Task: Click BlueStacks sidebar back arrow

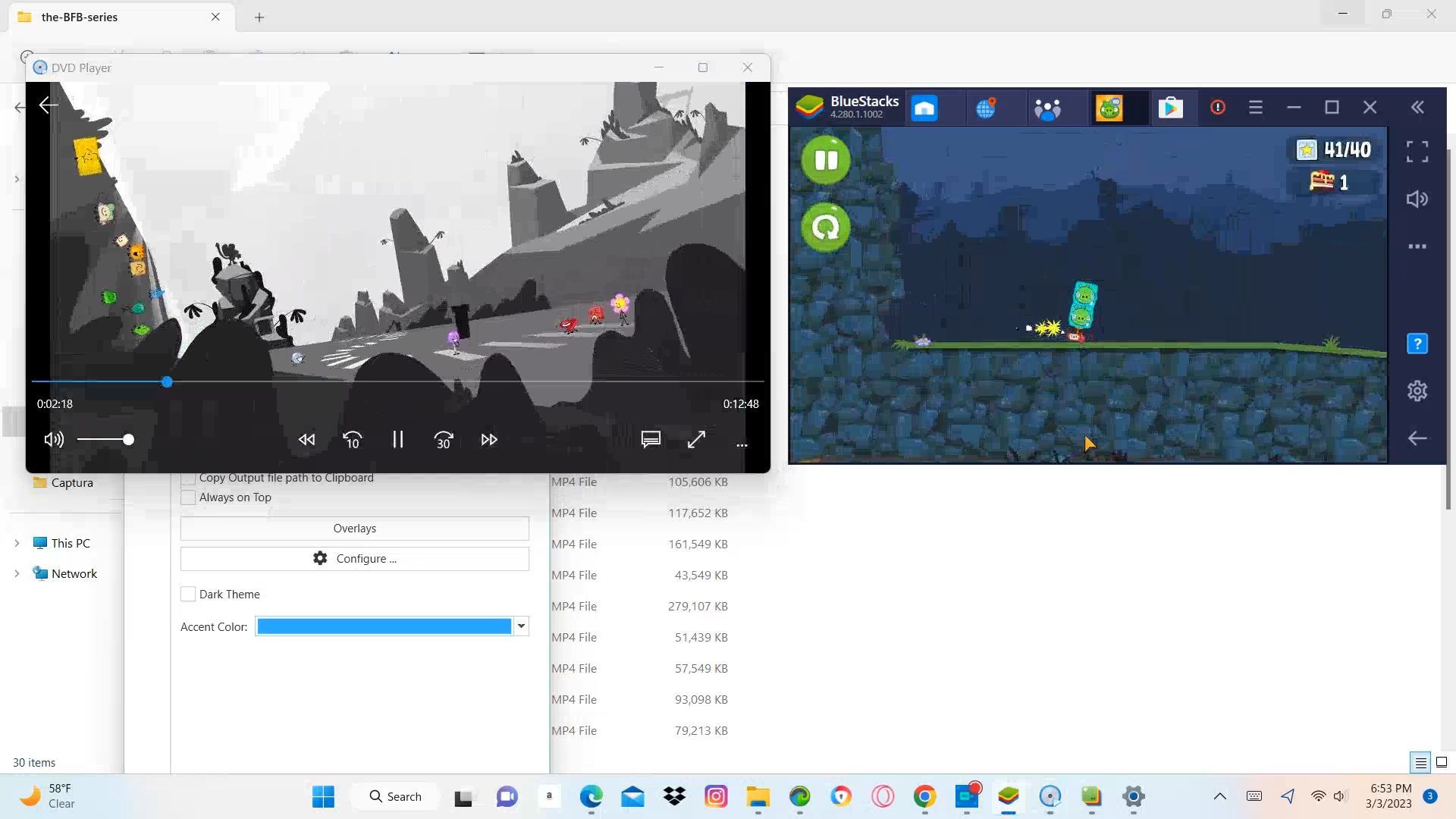Action: (1417, 438)
